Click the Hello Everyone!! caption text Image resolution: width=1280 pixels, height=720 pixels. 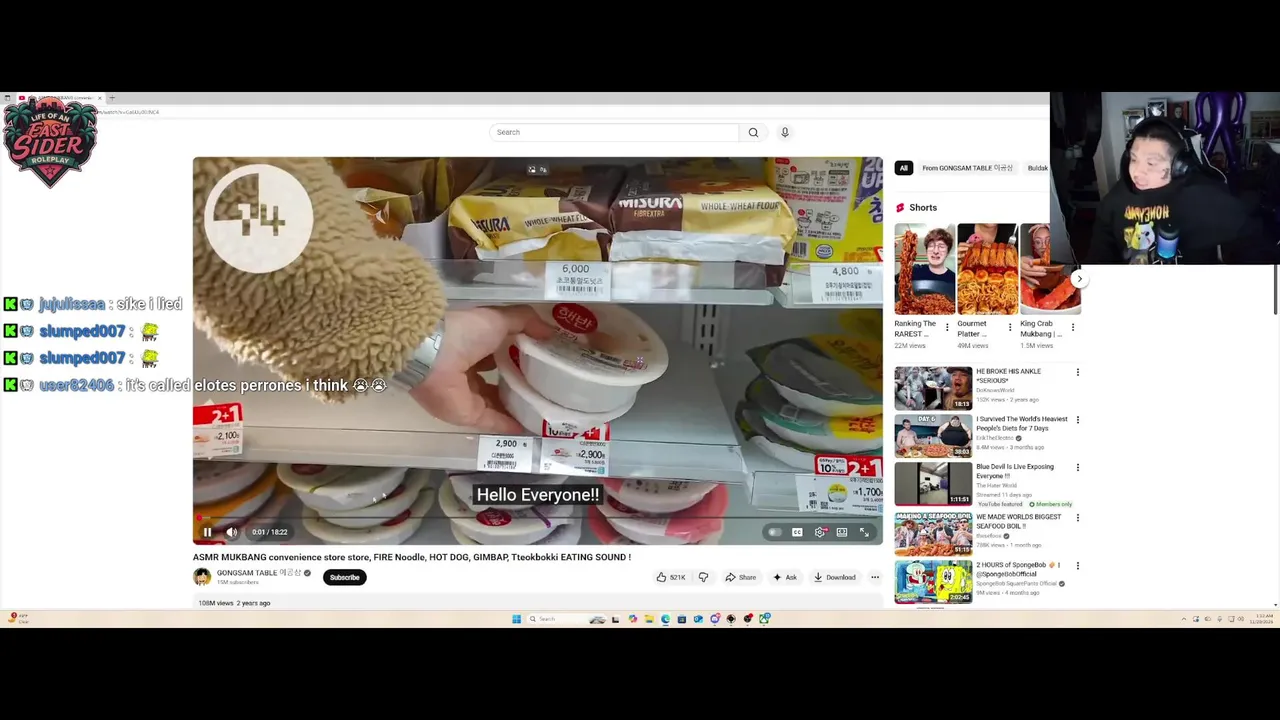point(538,495)
